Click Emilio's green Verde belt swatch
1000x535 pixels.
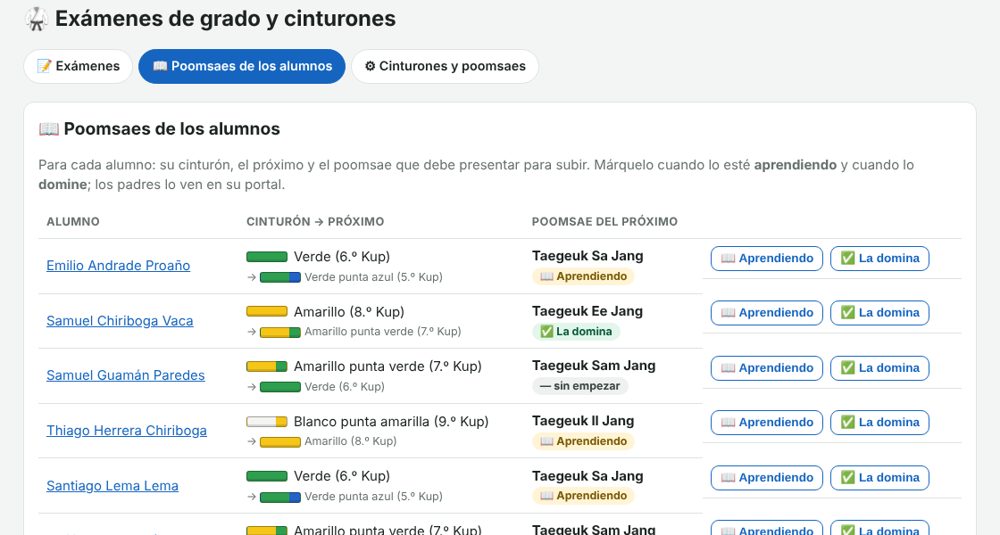267,256
